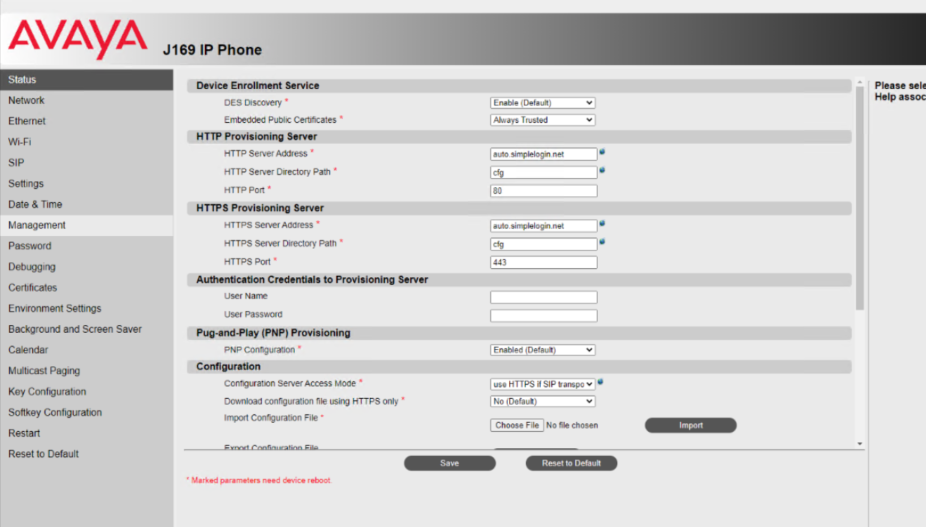This screenshot has height=527, width=926.
Task: Open Download configuration file using HTTPS only dropdown
Action: point(542,401)
